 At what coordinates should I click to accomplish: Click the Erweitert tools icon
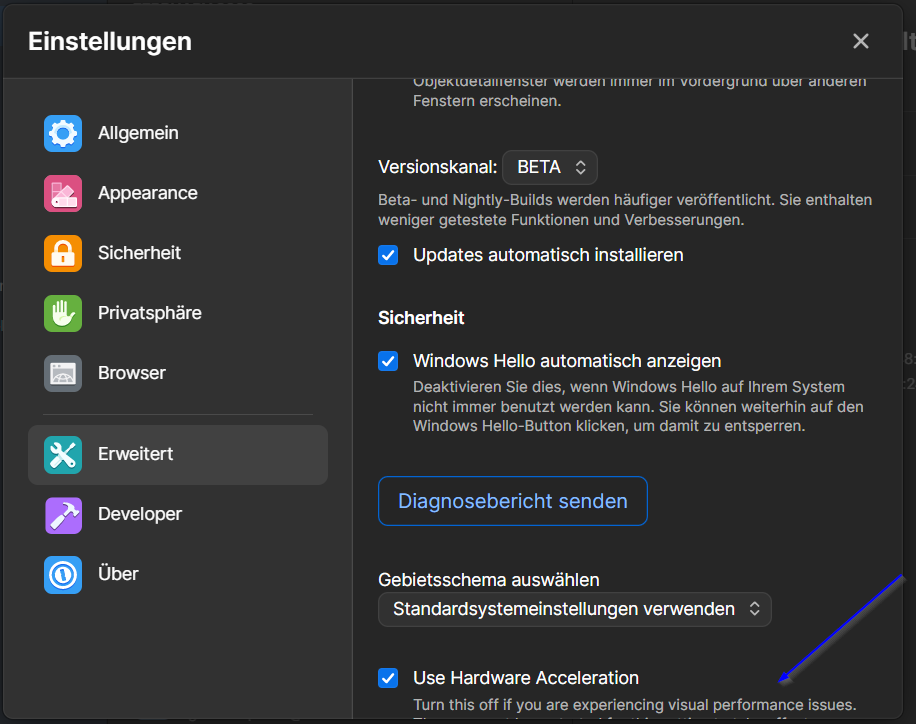coord(63,455)
